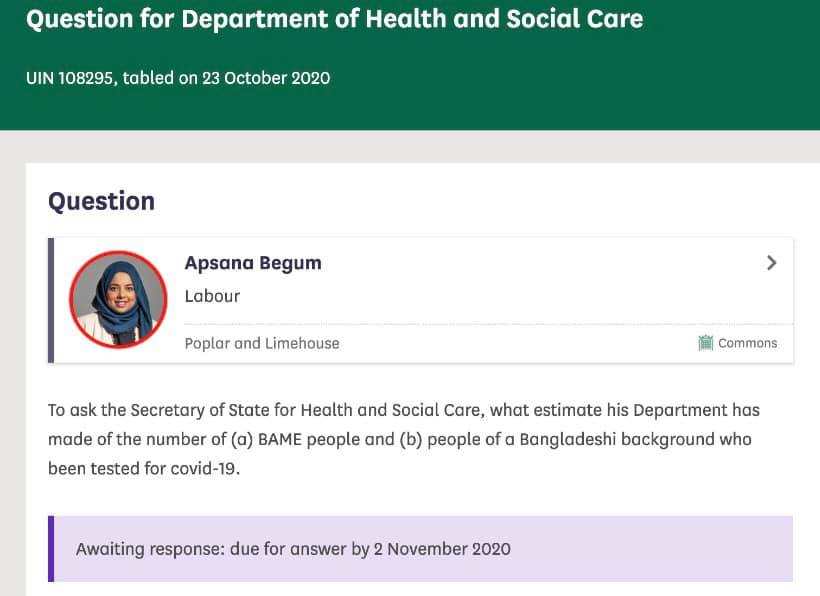Click the Commons portcullis icon
This screenshot has height=596, width=820.
coord(705,343)
